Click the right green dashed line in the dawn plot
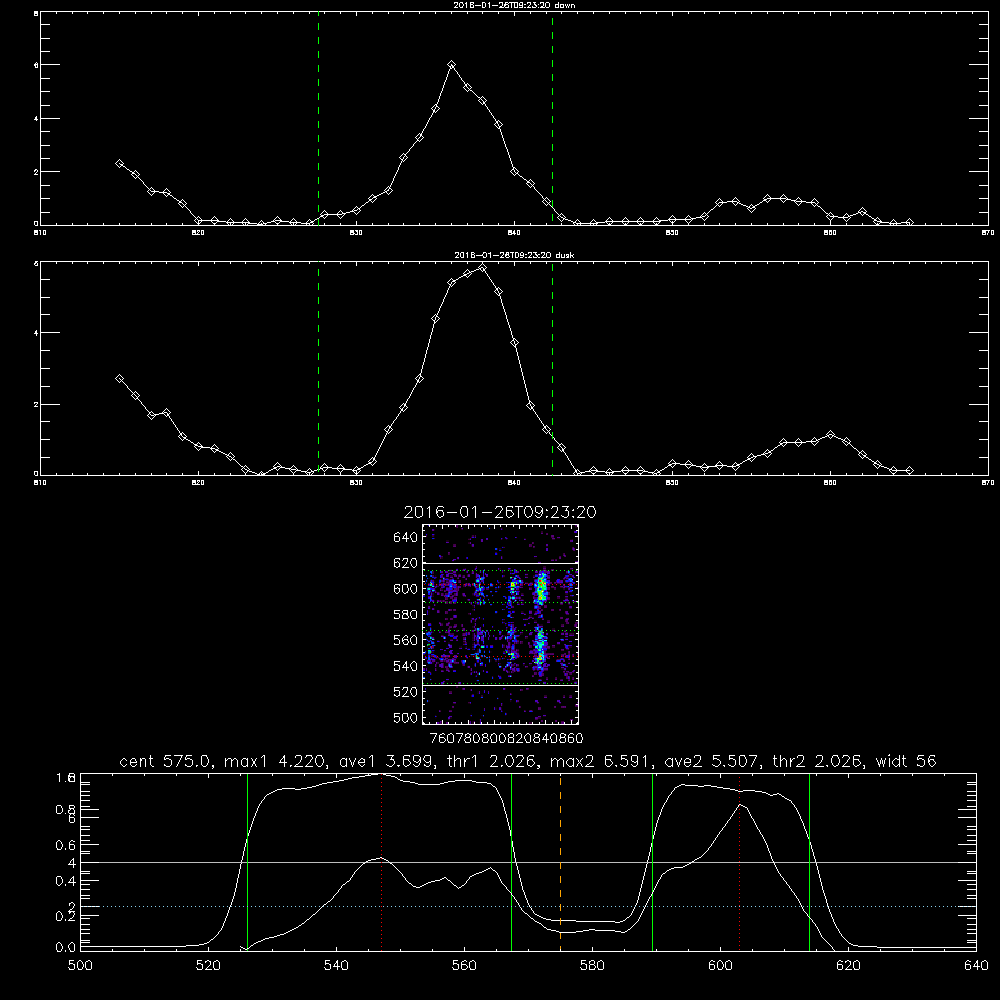 click(552, 118)
